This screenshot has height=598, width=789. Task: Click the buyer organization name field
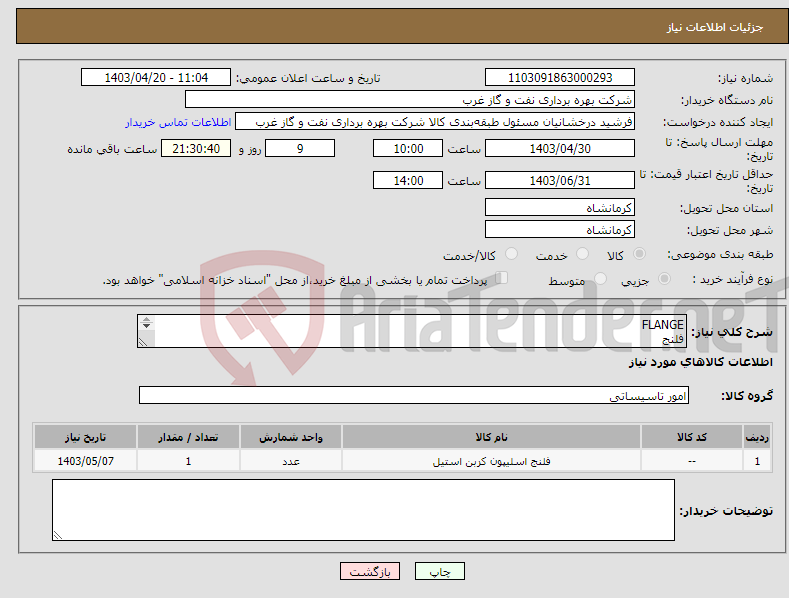410,100
